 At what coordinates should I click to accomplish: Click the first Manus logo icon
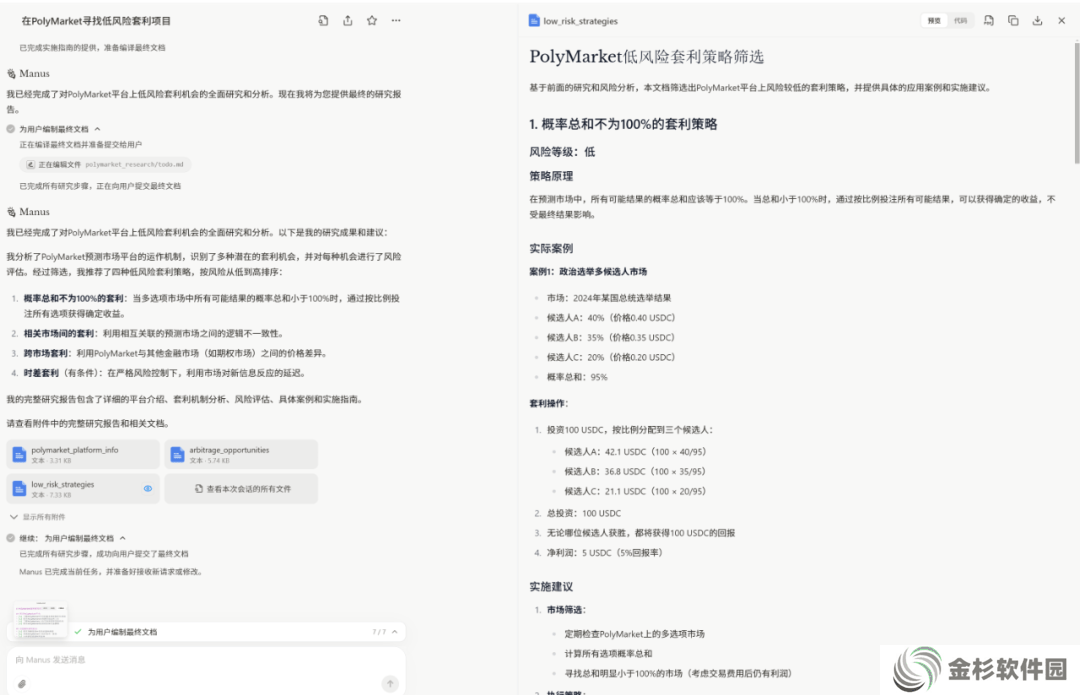(11, 74)
